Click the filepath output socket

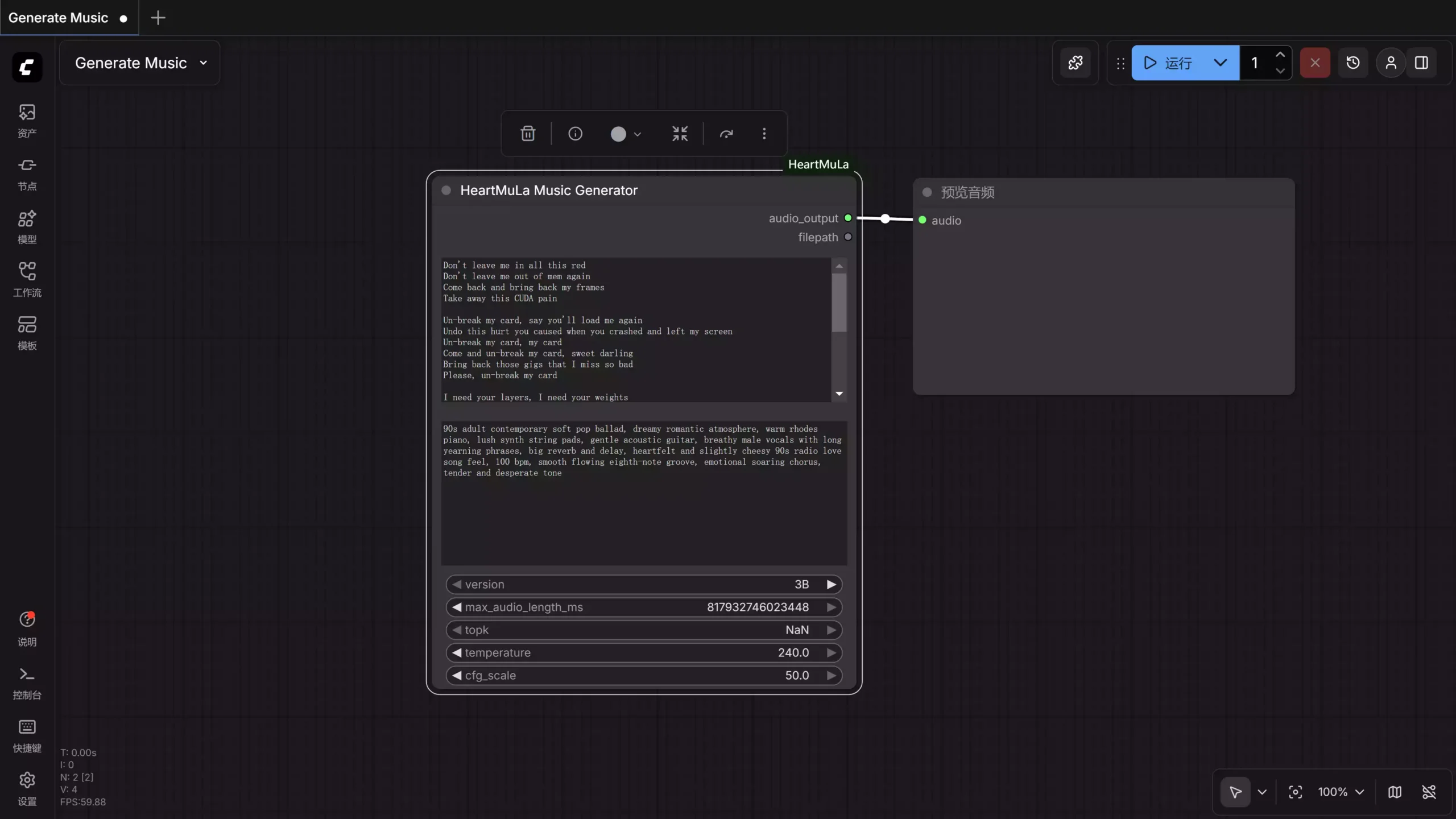(848, 237)
